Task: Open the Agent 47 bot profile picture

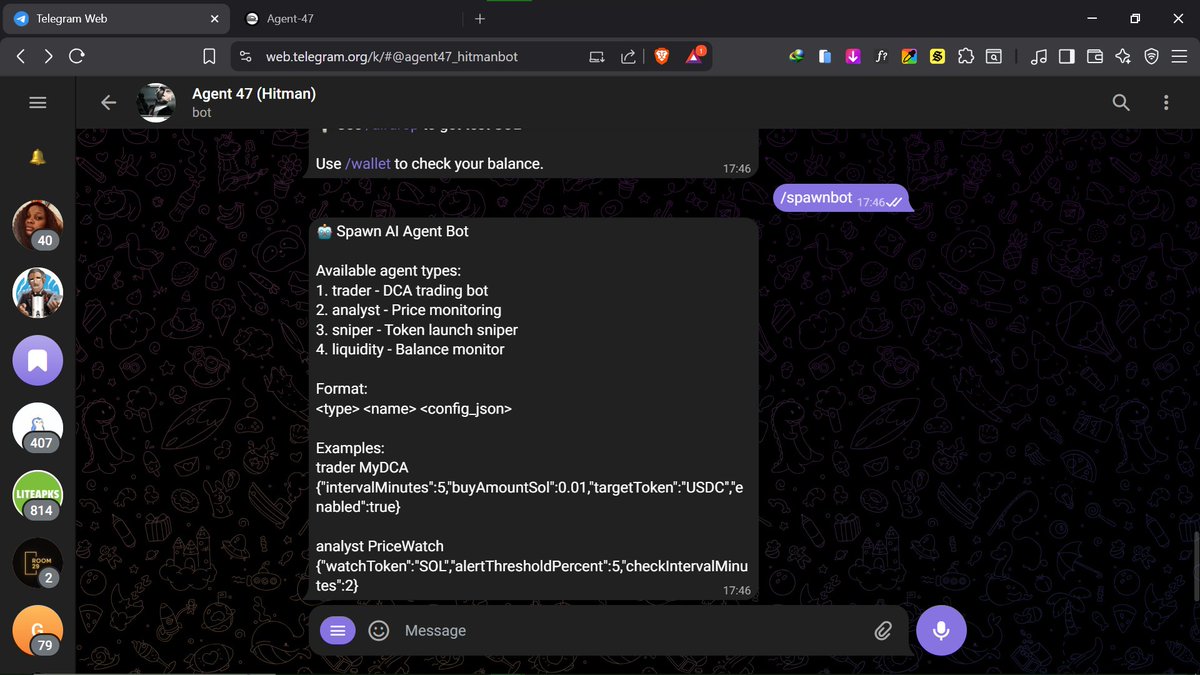Action: pos(156,103)
